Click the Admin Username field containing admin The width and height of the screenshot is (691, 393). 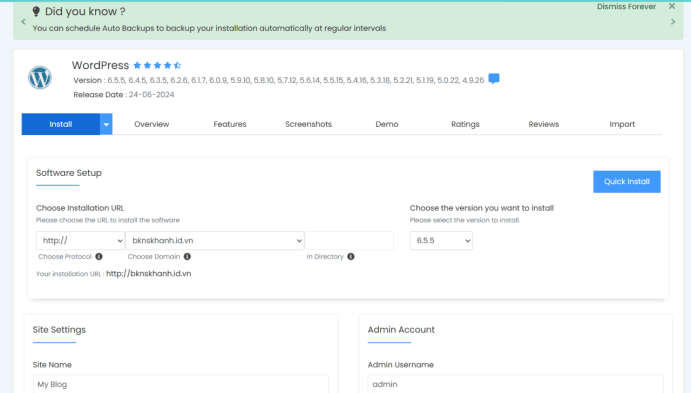click(x=516, y=384)
